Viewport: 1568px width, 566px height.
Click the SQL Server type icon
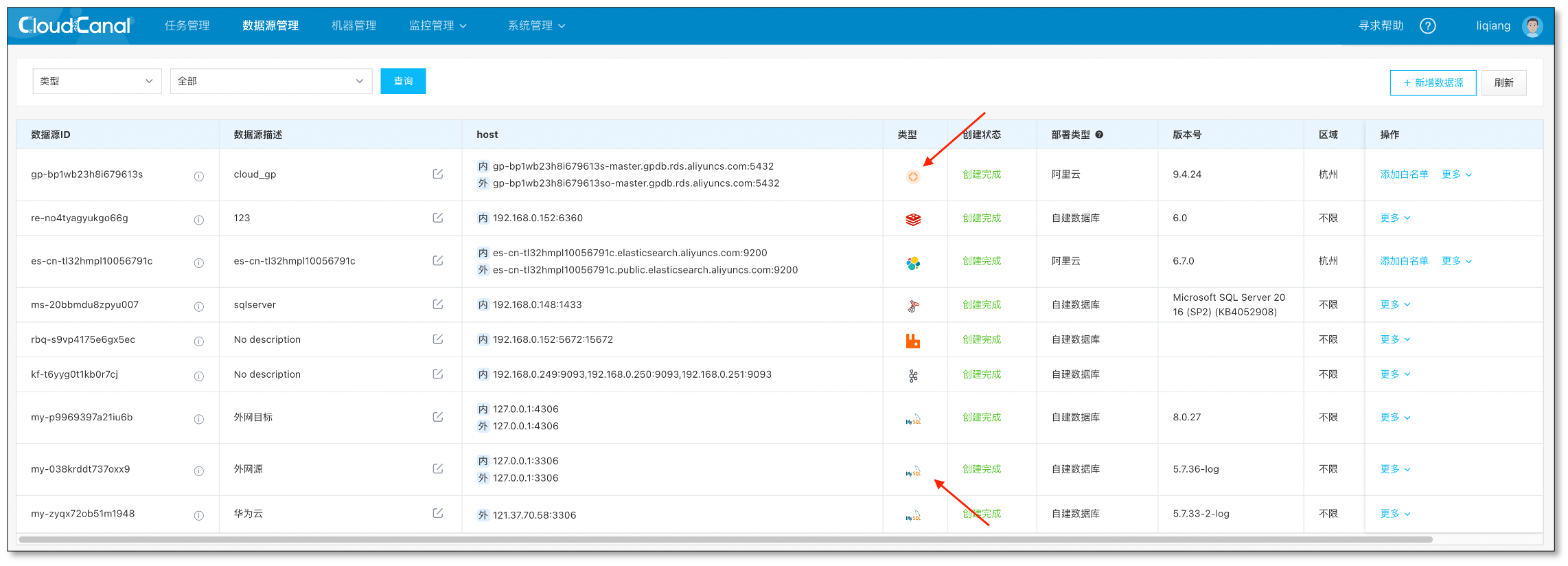913,306
